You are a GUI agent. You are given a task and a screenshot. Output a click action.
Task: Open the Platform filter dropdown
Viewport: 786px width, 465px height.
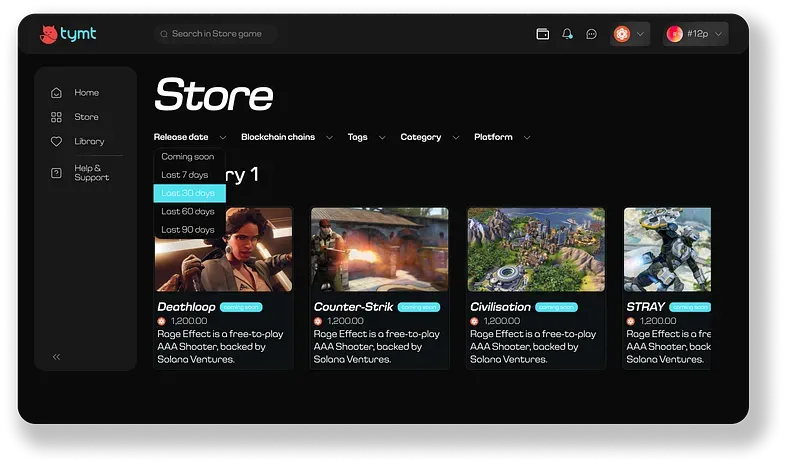[x=493, y=137]
